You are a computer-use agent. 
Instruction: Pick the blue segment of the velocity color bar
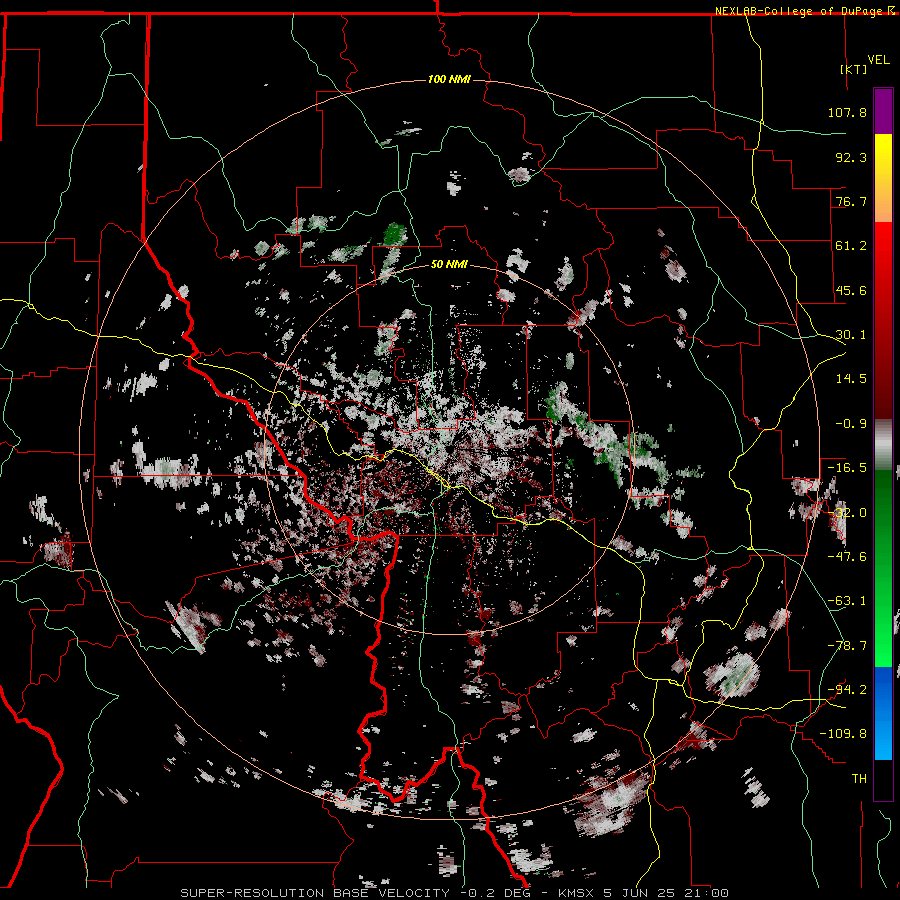pyautogui.click(x=883, y=713)
